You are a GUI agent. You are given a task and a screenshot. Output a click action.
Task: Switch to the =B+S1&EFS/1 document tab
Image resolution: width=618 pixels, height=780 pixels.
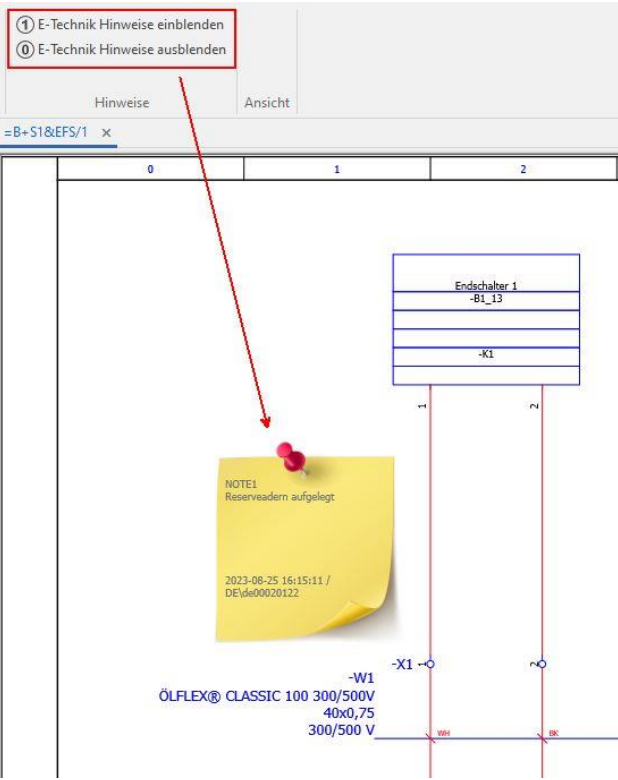[47, 132]
